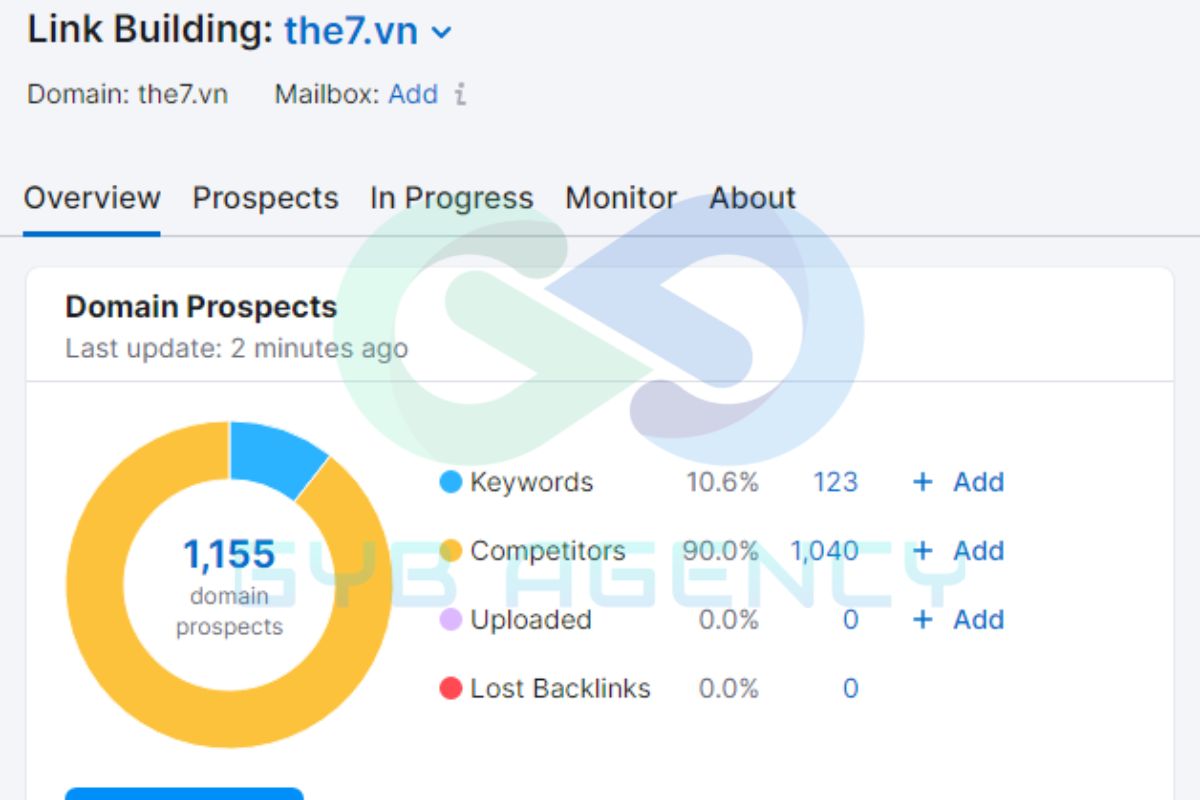
Task: Click the Competitors yellow legend dot
Action: [x=451, y=551]
